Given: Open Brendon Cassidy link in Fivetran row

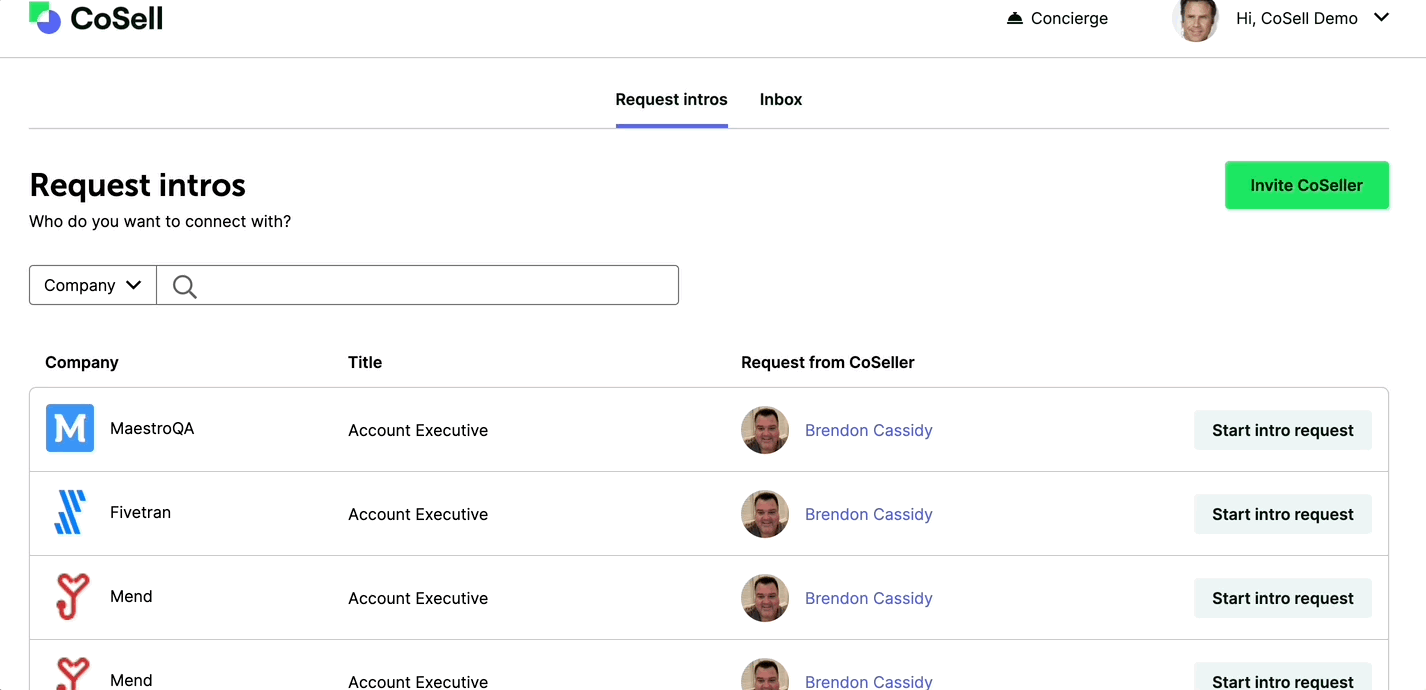Looking at the screenshot, I should tap(868, 514).
